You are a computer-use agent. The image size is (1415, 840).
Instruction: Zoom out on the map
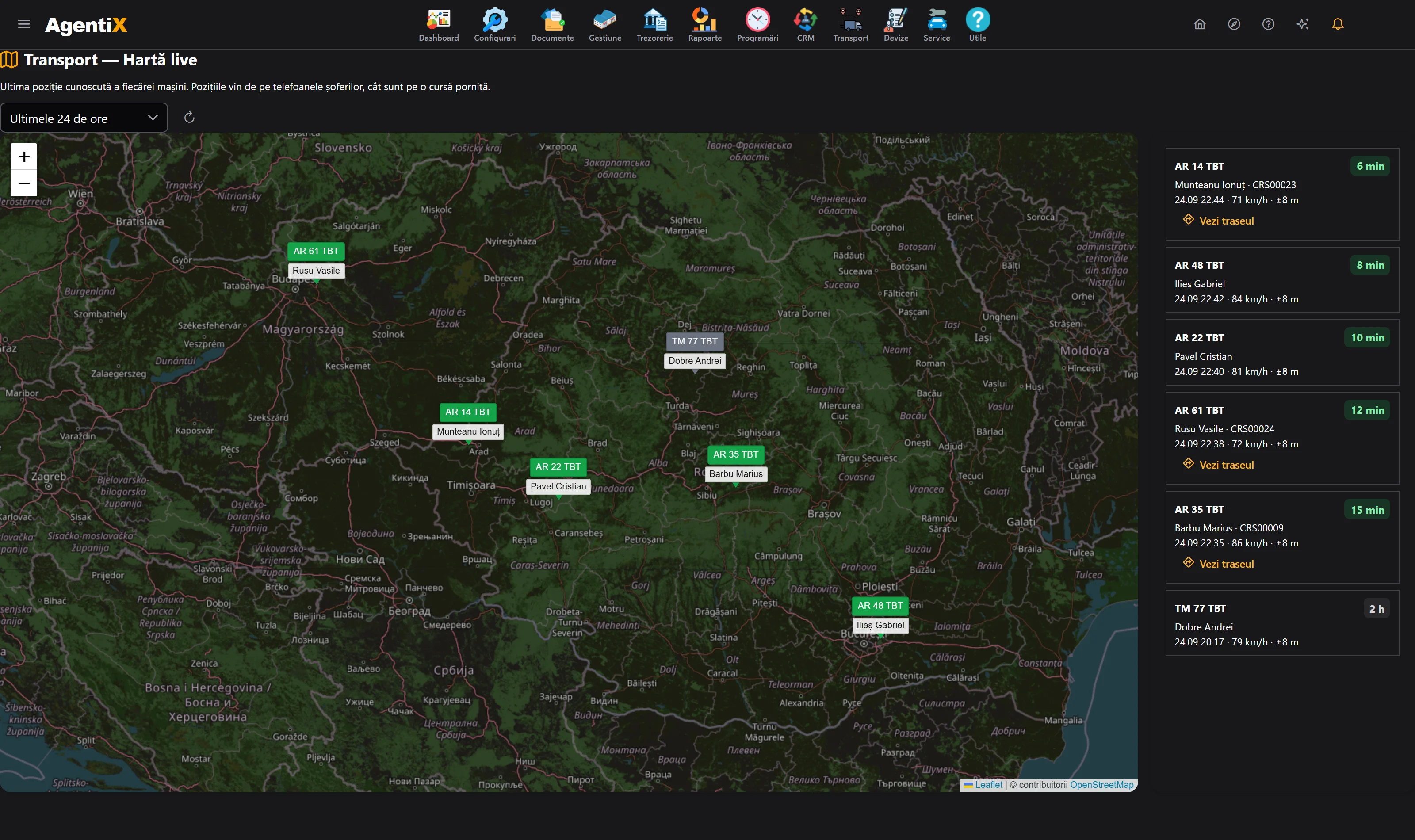pos(24,183)
